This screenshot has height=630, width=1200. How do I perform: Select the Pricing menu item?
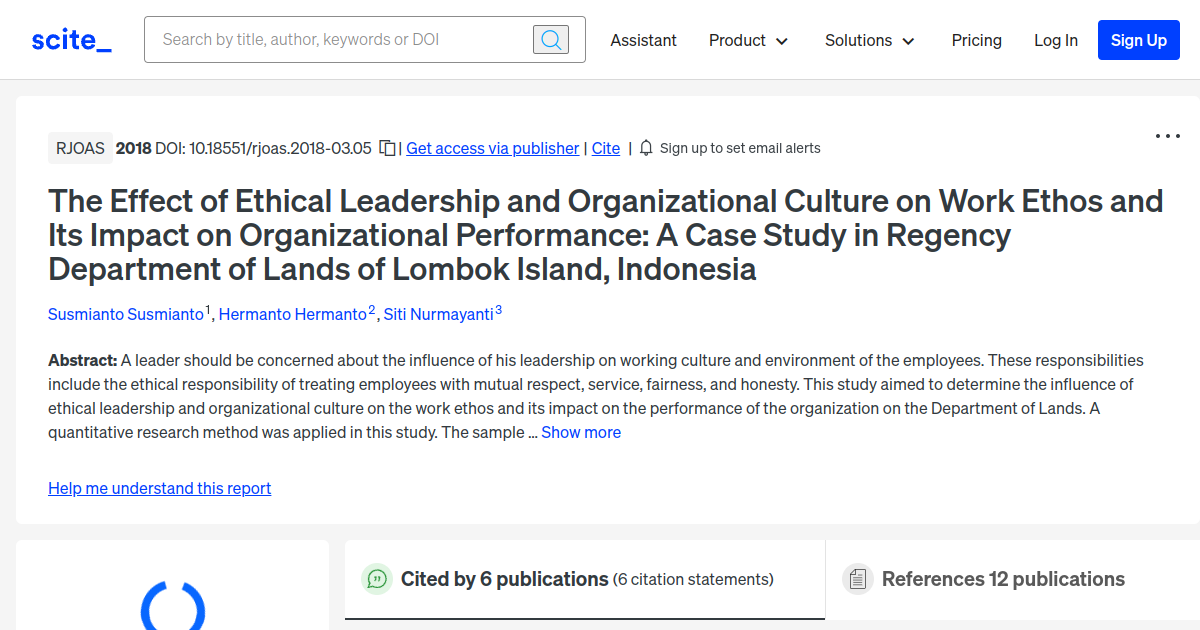[976, 40]
